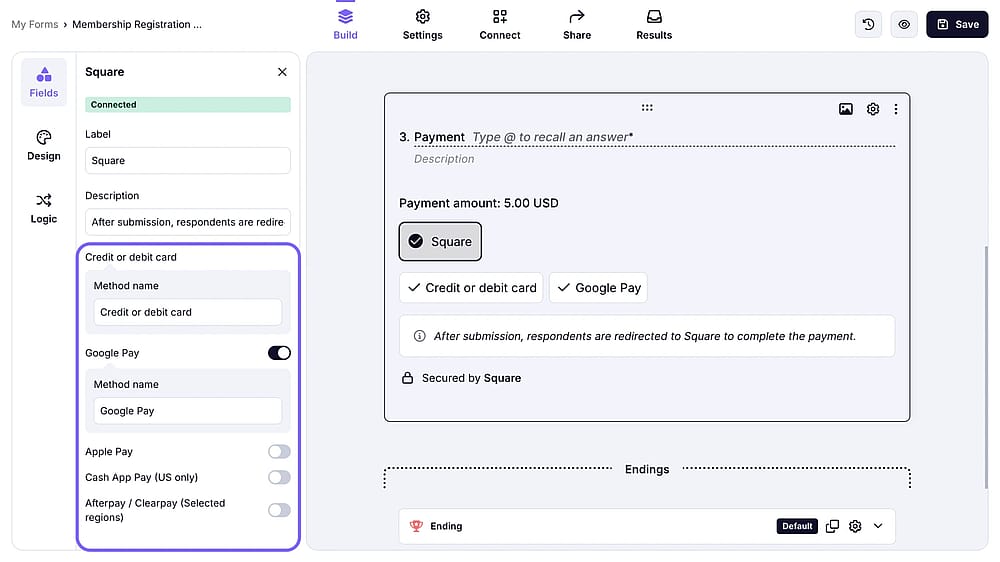Viewport: 1000px width, 562px height.
Task: Open the Build tab
Action: point(345,25)
